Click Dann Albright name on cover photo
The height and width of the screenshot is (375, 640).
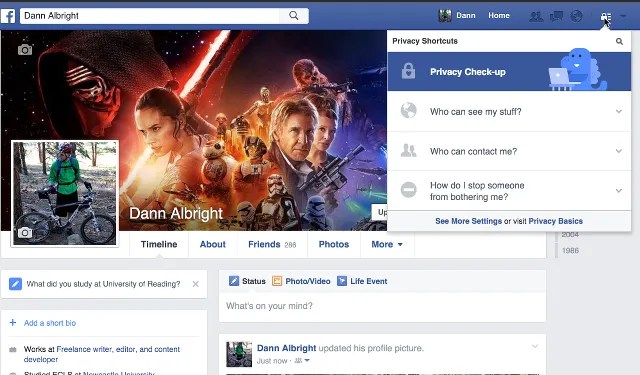point(176,213)
